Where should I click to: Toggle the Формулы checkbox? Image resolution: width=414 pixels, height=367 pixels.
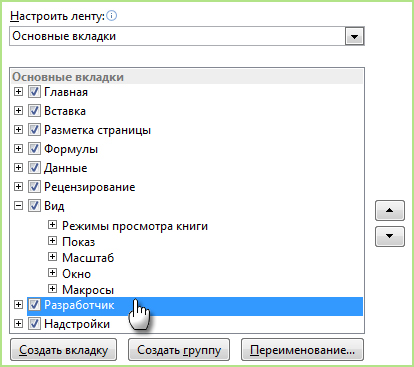pyautogui.click(x=34, y=149)
